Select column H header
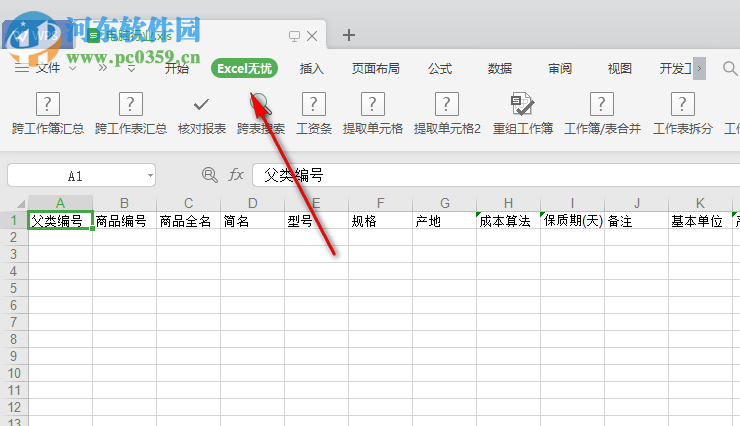This screenshot has height=426, width=740. [x=508, y=203]
